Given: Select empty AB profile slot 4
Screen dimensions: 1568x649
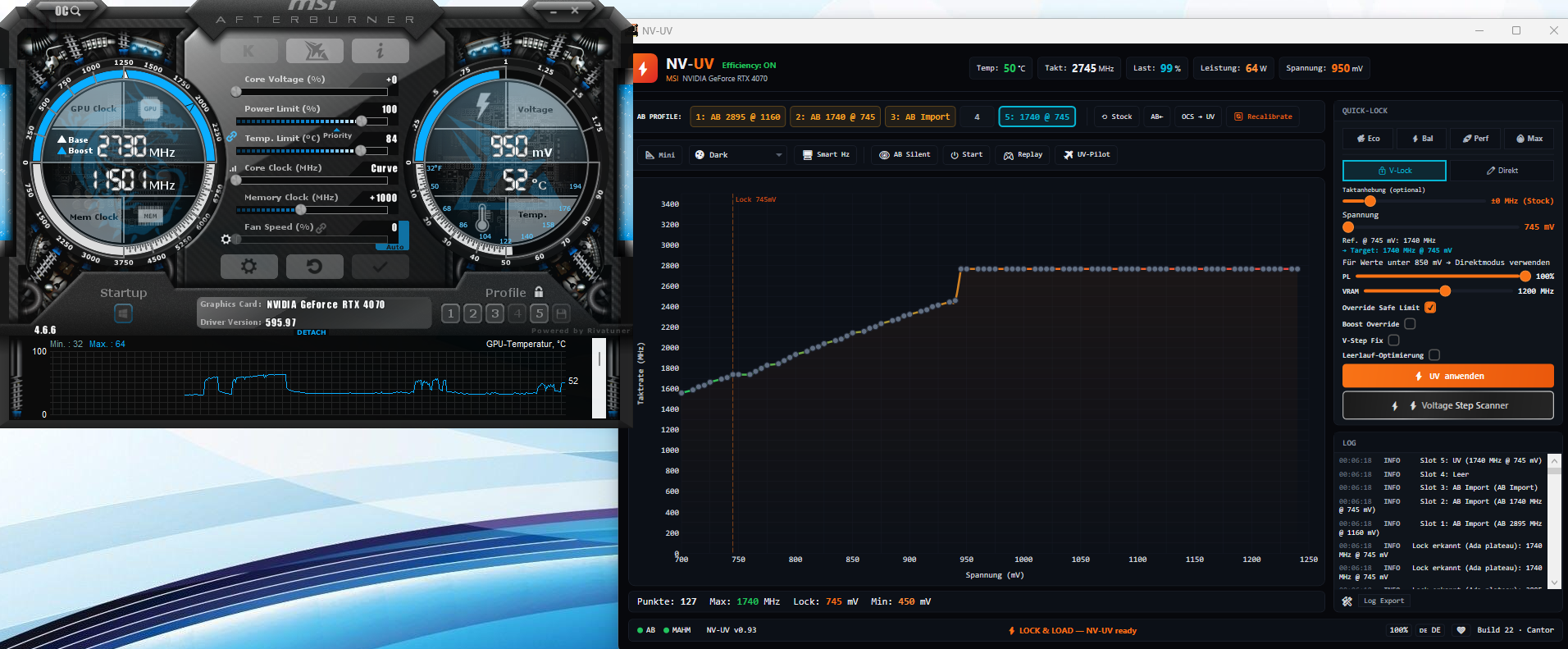Looking at the screenshot, I should click(977, 117).
